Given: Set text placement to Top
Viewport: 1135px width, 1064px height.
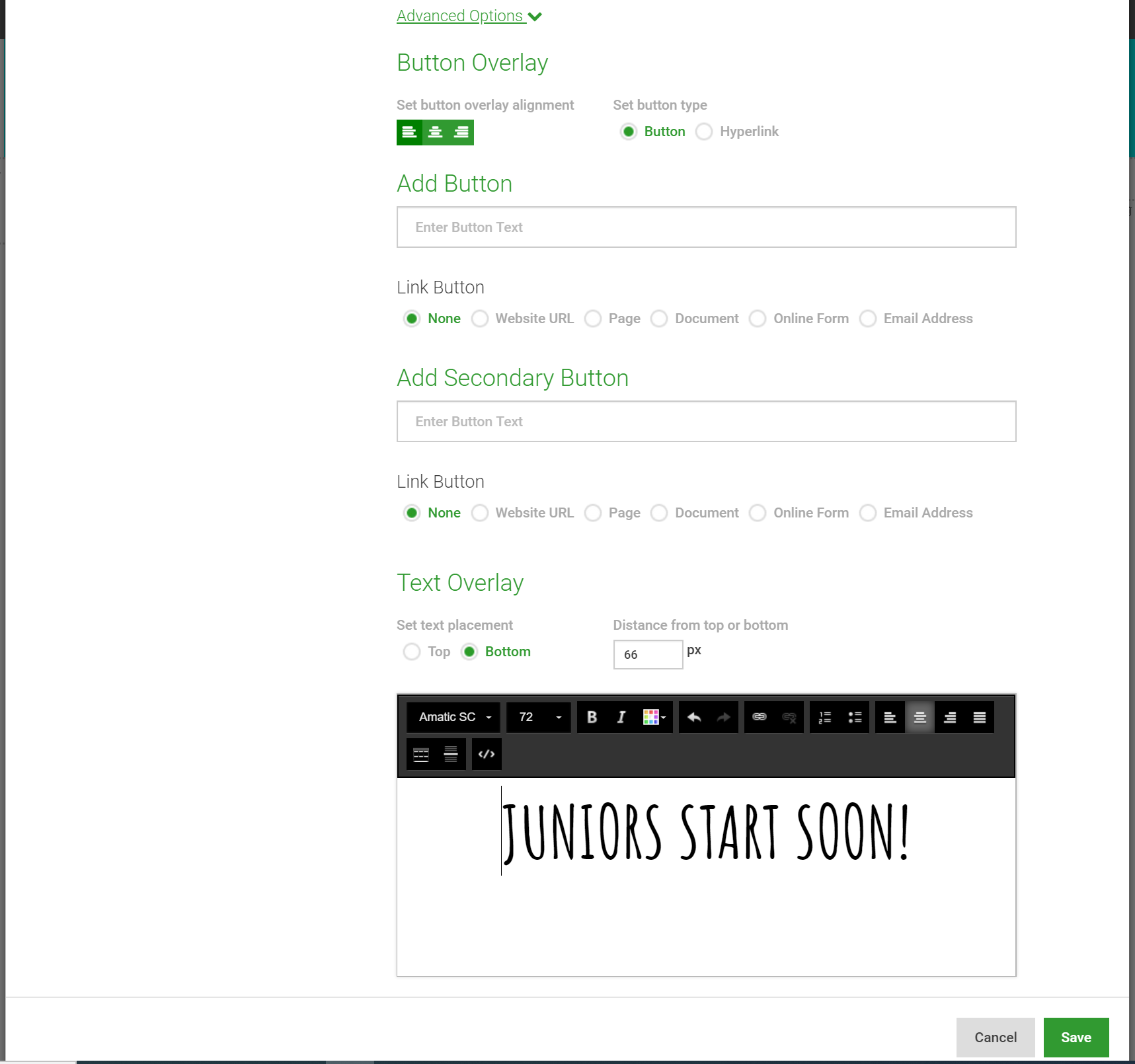Looking at the screenshot, I should tap(412, 652).
